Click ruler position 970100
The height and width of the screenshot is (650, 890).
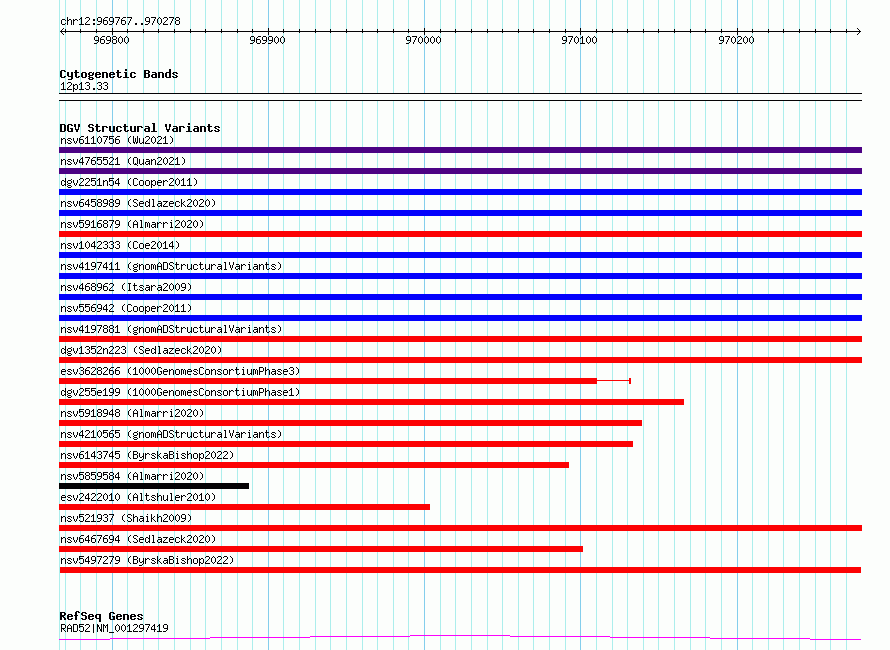pyautogui.click(x=580, y=40)
